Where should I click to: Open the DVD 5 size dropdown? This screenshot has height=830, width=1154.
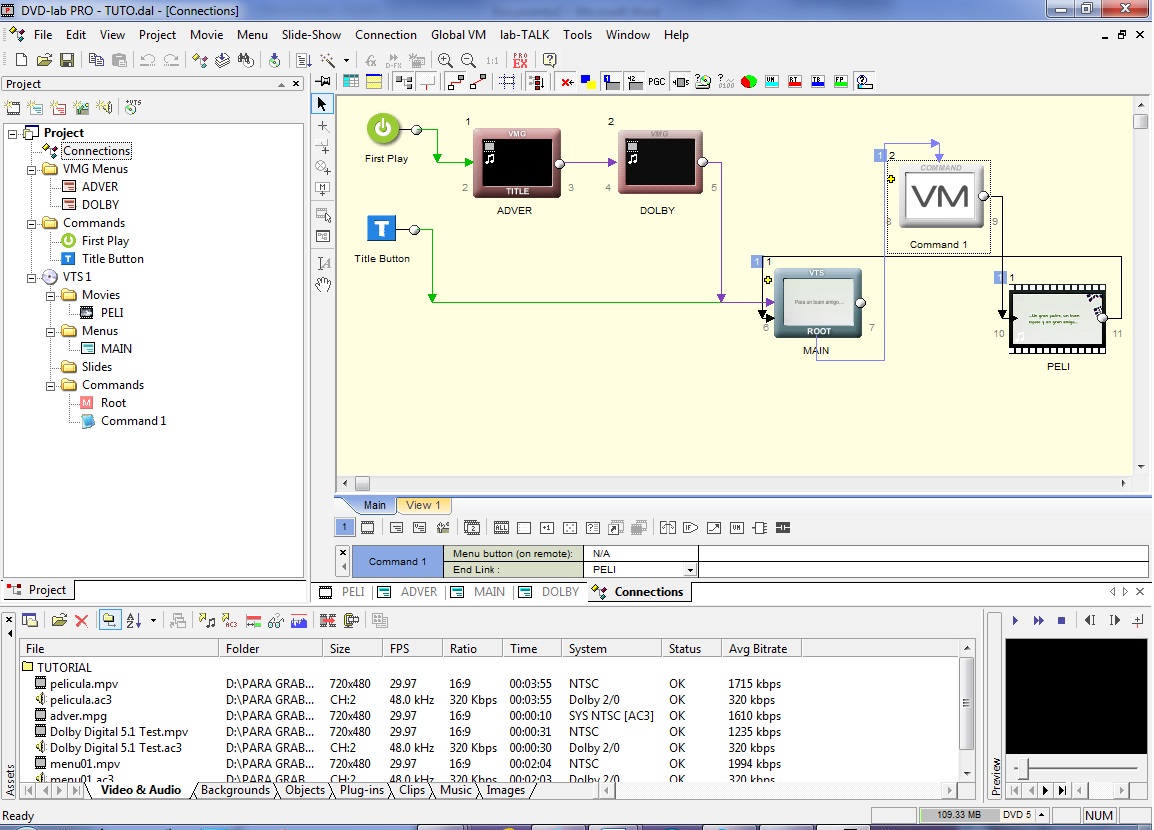tap(1042, 815)
